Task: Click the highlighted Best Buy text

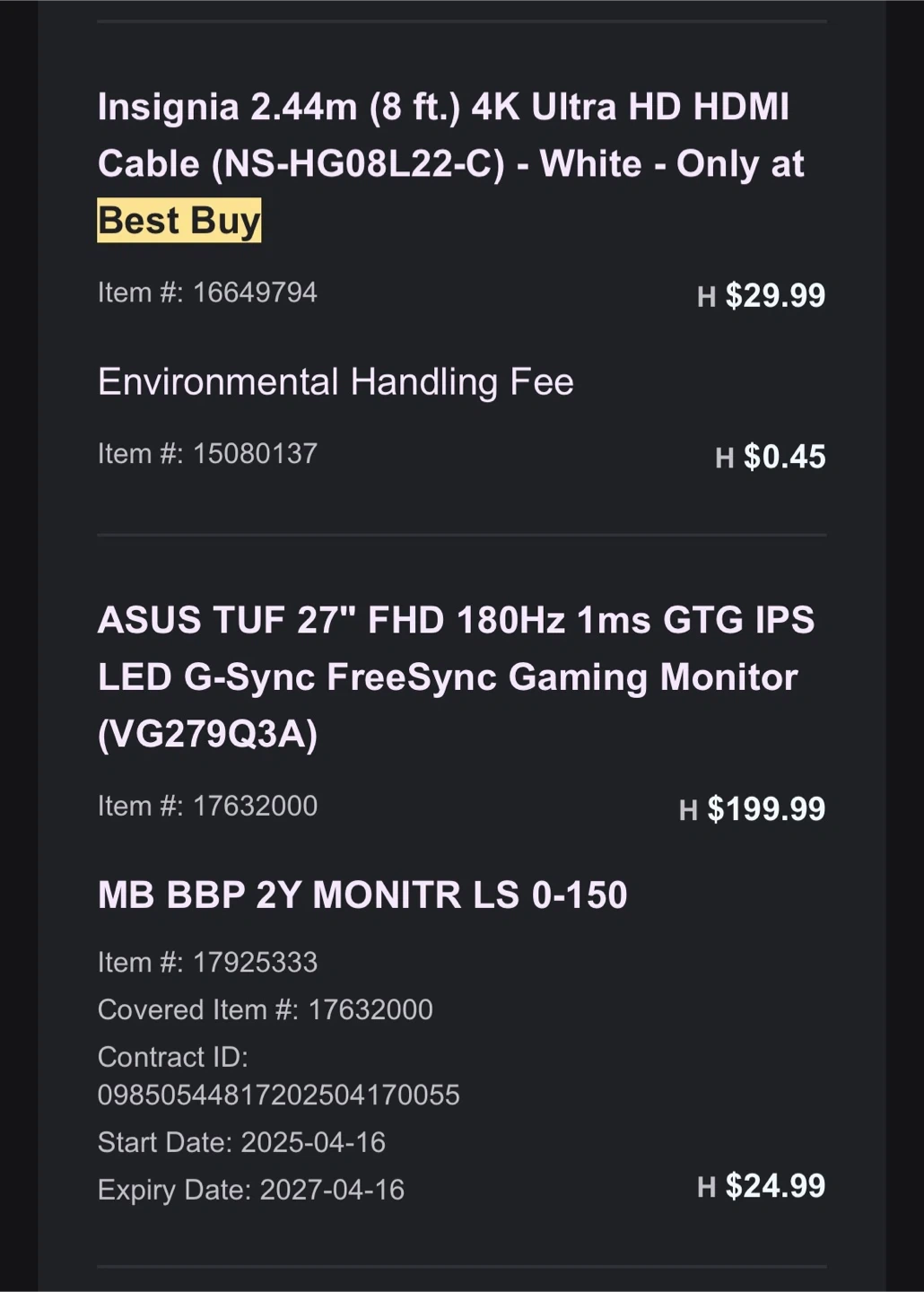Action: pos(179,221)
